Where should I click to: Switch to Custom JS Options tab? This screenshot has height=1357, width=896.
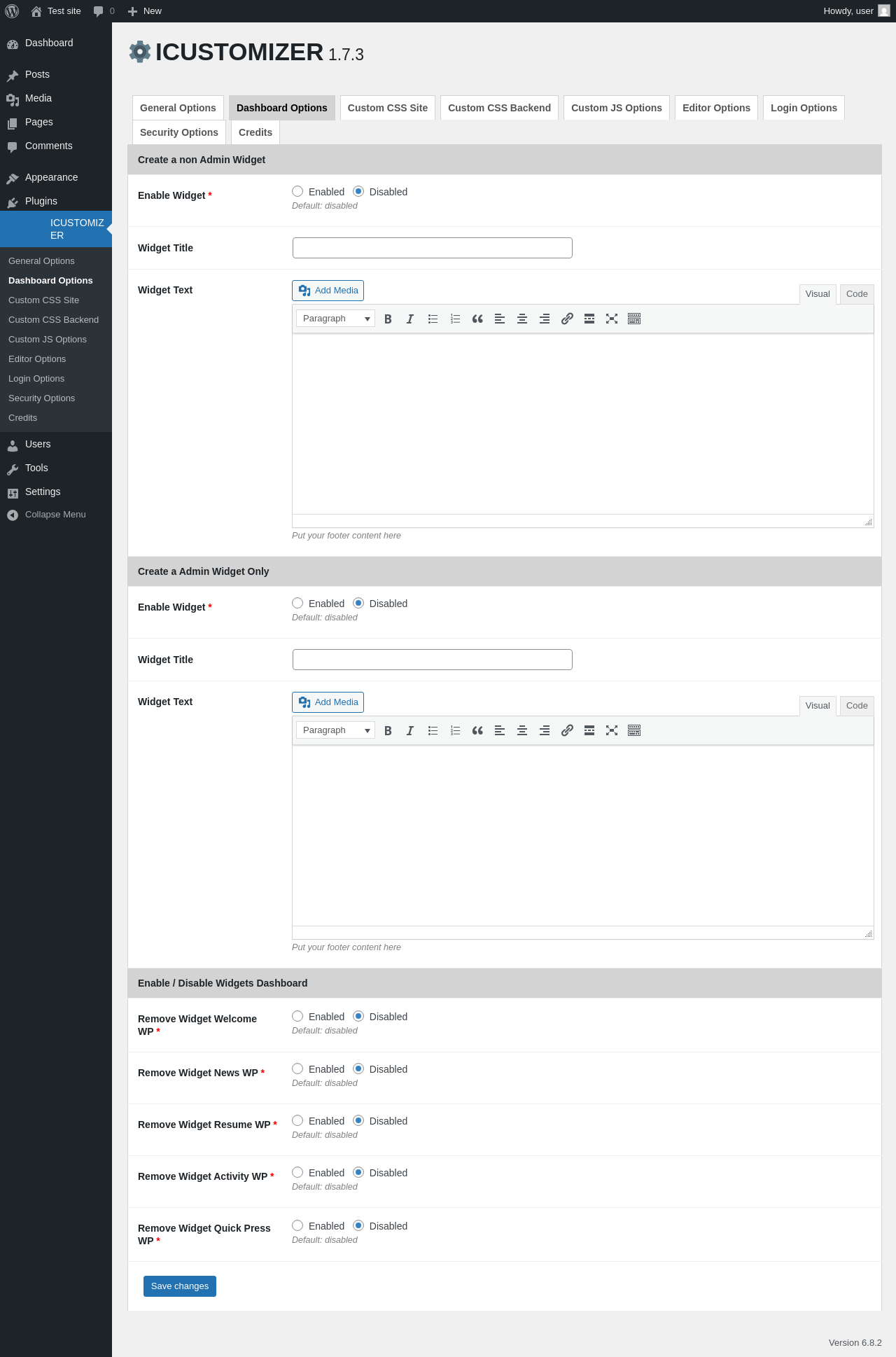coord(617,108)
